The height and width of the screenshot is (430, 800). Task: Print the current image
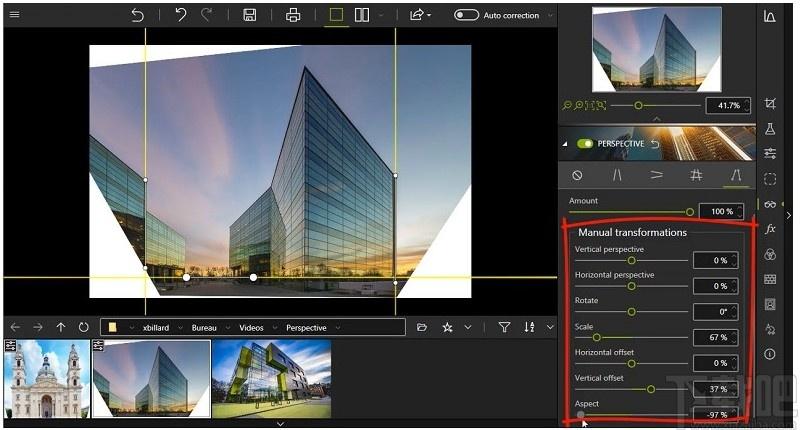(x=293, y=15)
